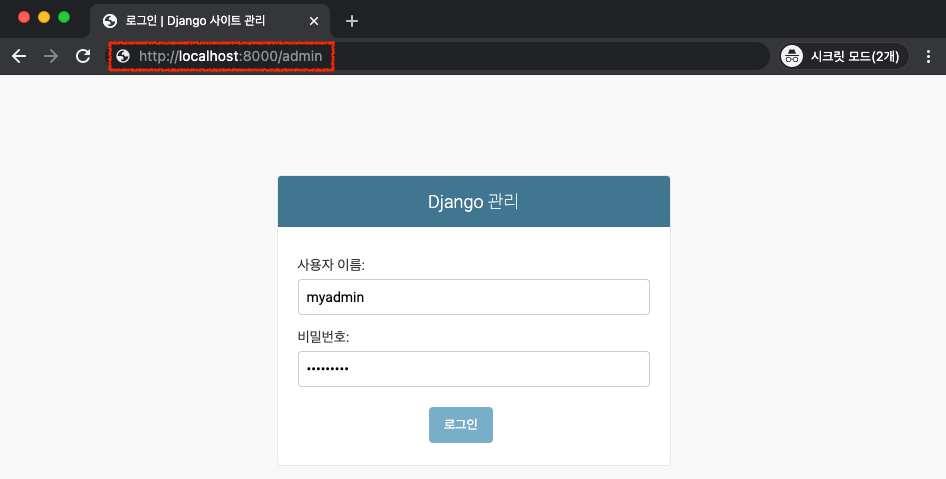Go back with the browser back arrow
The image size is (946, 479).
coord(19,56)
